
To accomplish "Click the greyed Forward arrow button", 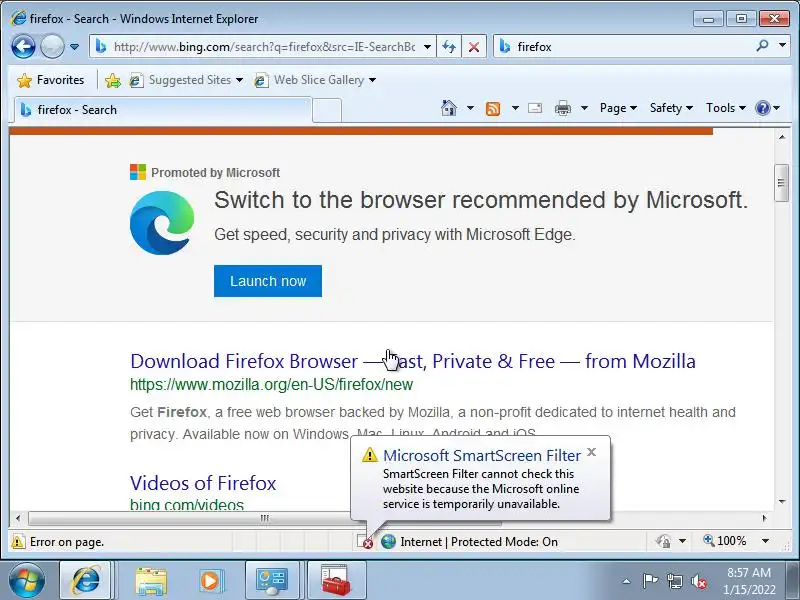I will coord(52,47).
